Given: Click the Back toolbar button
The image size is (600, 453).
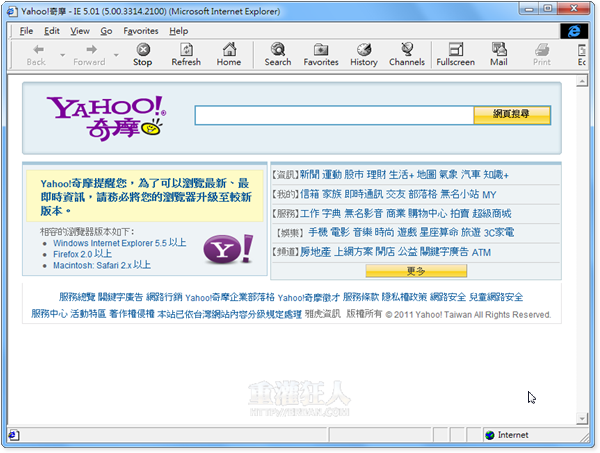Looking at the screenshot, I should click(x=36, y=55).
